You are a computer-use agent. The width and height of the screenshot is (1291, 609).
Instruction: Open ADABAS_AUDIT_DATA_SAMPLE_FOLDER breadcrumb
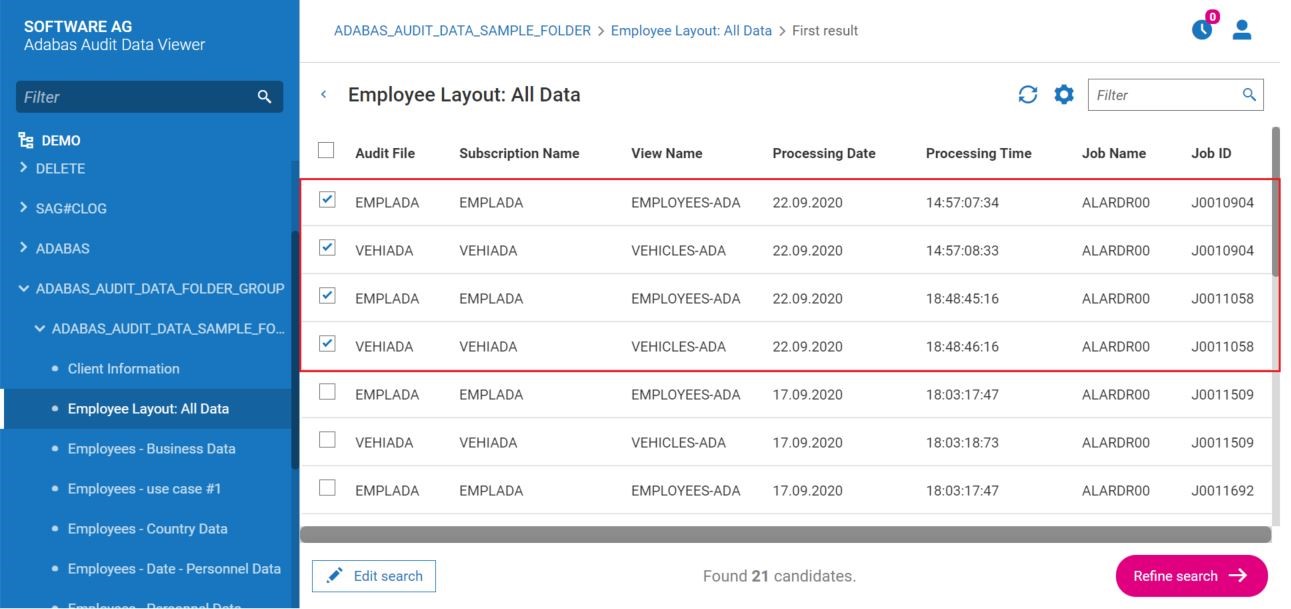[x=462, y=31]
